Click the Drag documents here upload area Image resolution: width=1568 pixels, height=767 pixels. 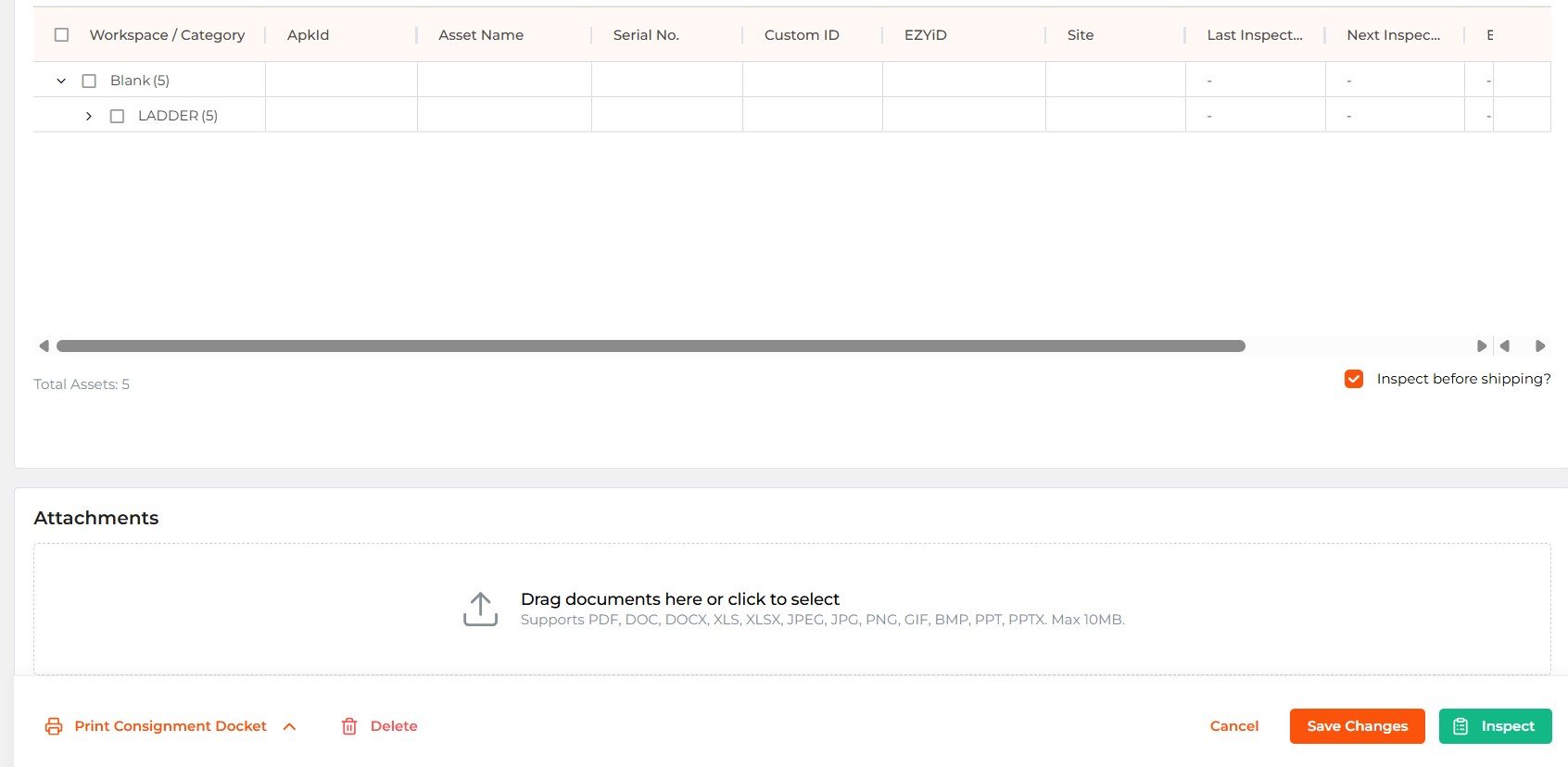792,609
